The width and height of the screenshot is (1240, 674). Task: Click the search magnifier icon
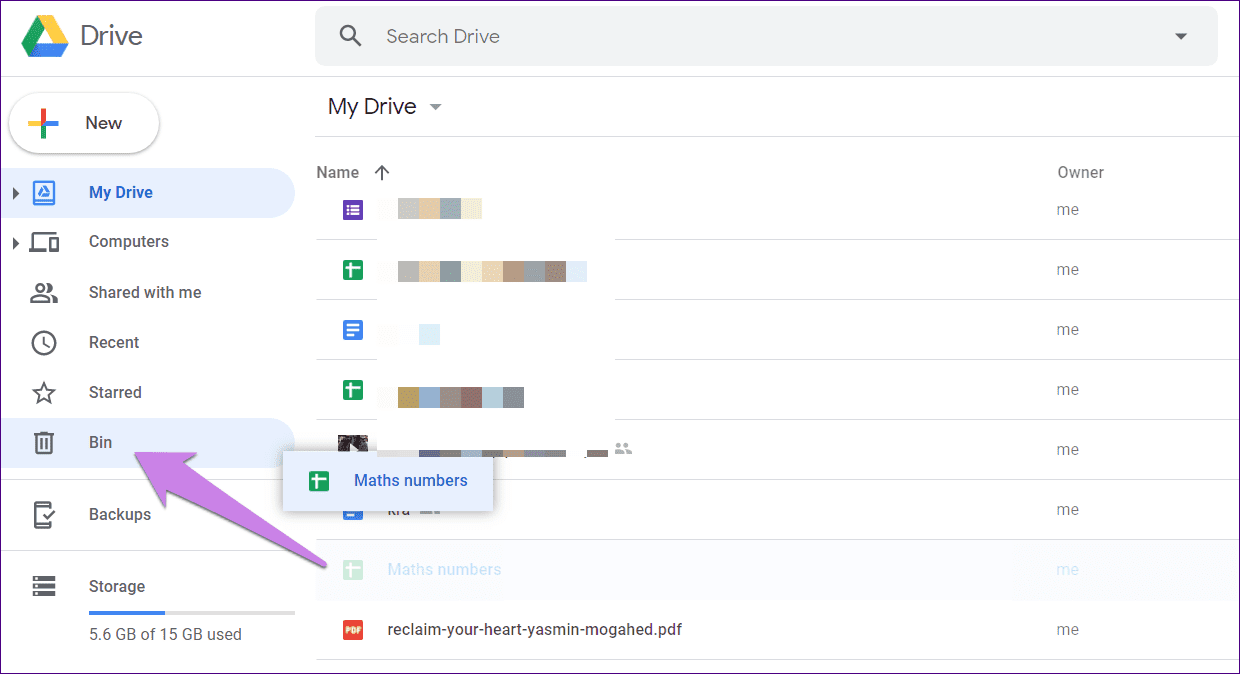point(350,36)
